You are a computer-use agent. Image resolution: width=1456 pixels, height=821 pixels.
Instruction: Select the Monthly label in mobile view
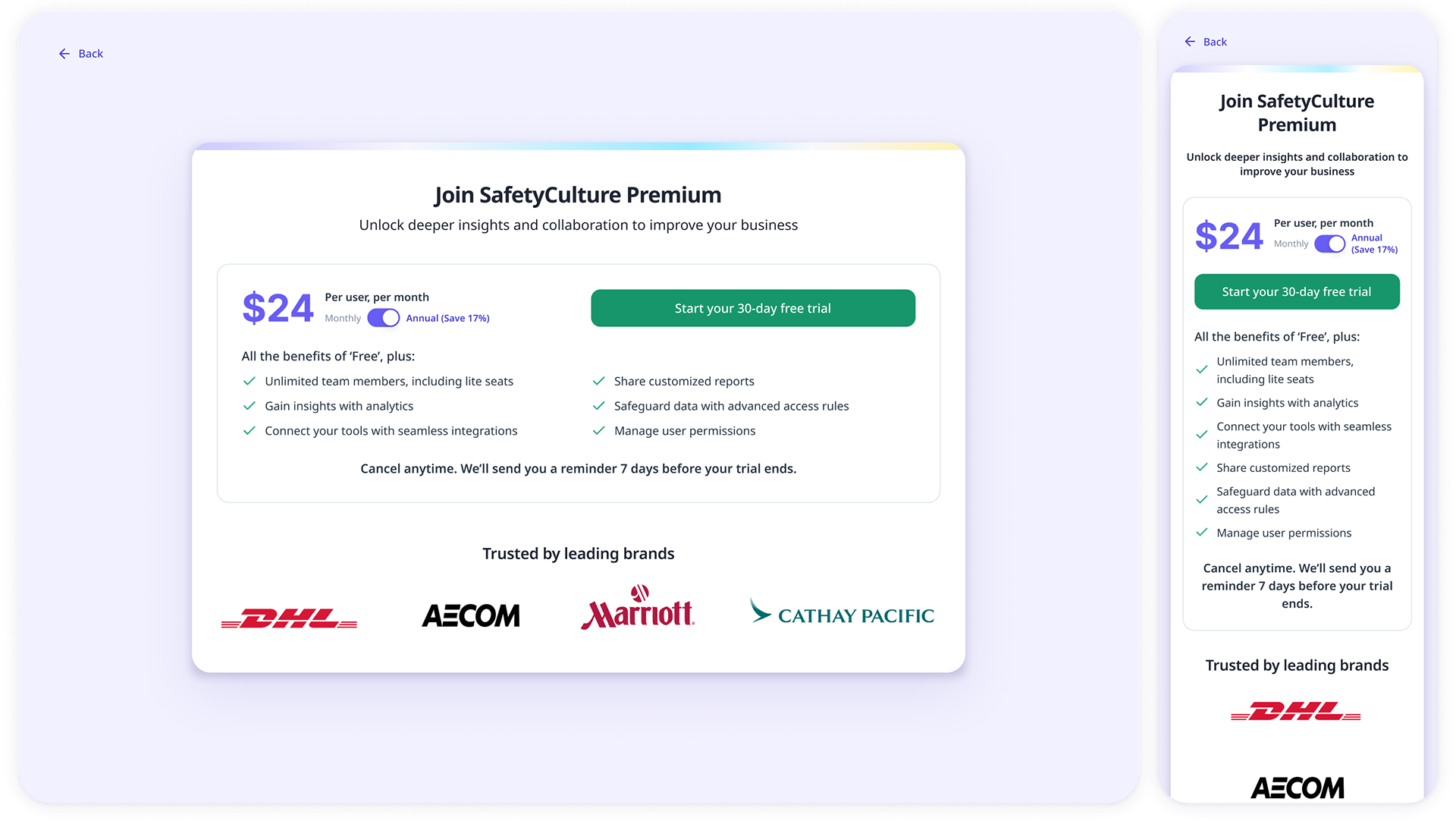[x=1291, y=244]
